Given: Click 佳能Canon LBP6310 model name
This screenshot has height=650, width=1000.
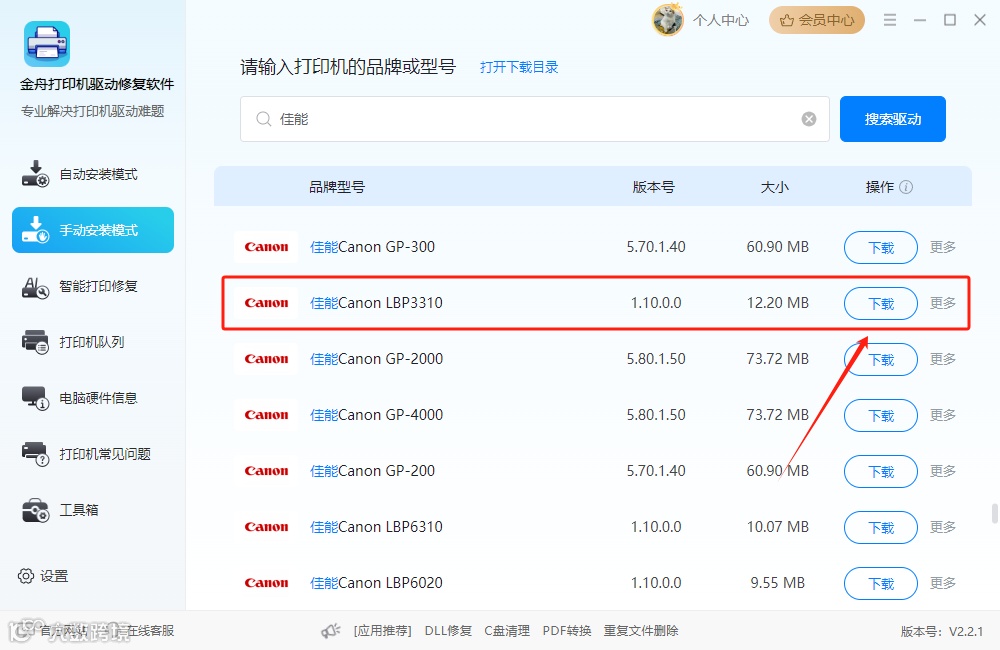Looking at the screenshot, I should tap(376, 527).
